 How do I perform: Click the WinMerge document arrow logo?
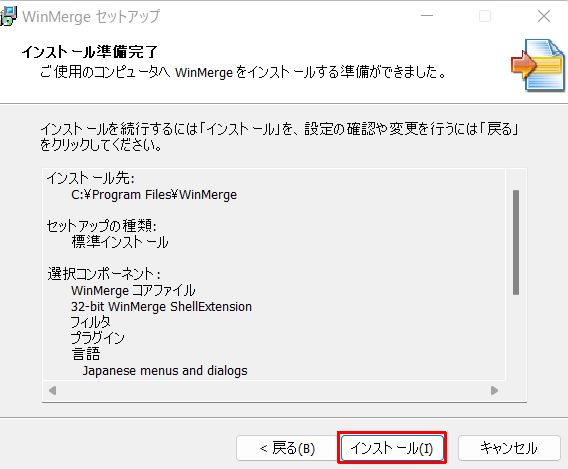click(x=538, y=65)
